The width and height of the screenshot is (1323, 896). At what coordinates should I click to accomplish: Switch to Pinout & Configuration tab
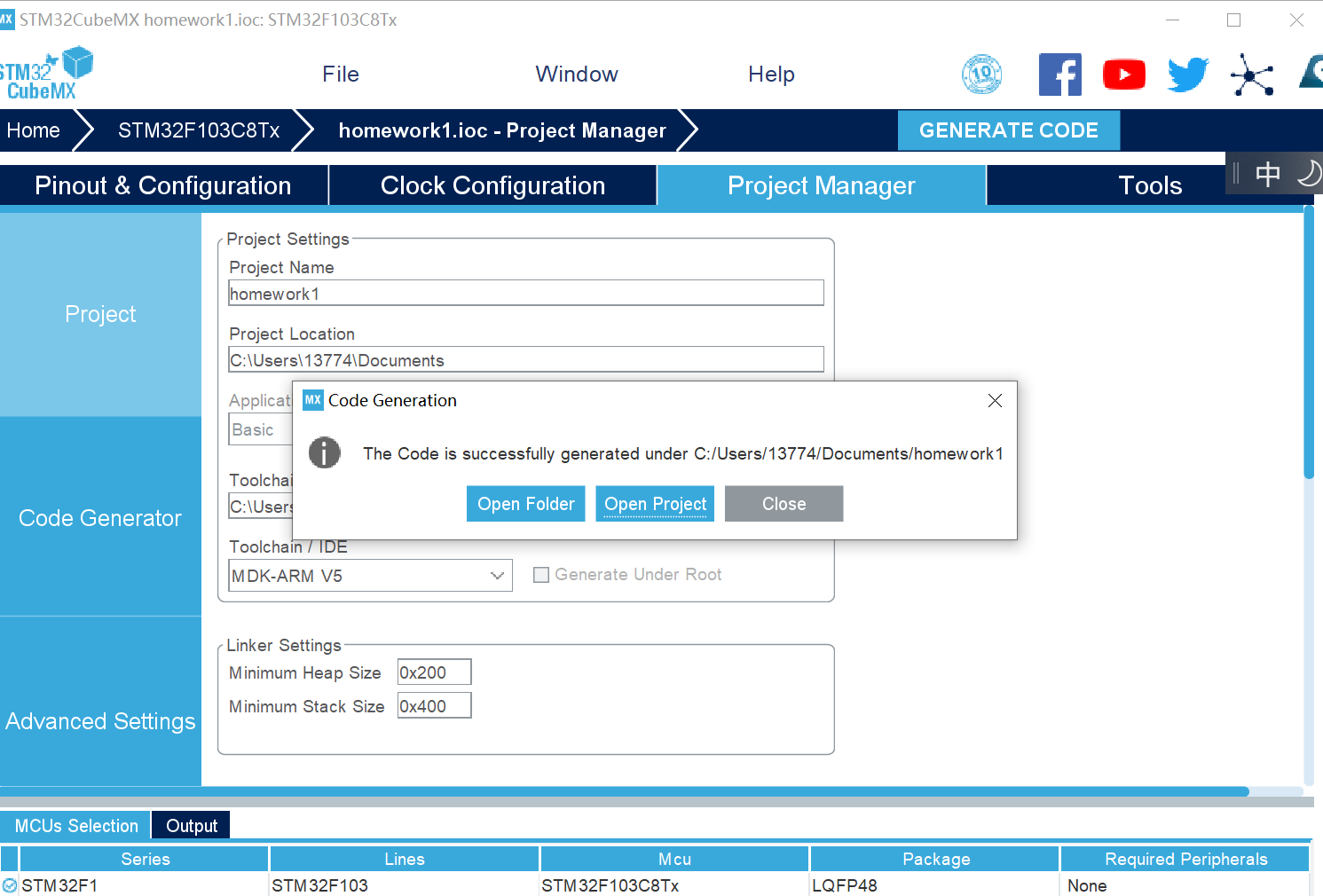tap(163, 185)
